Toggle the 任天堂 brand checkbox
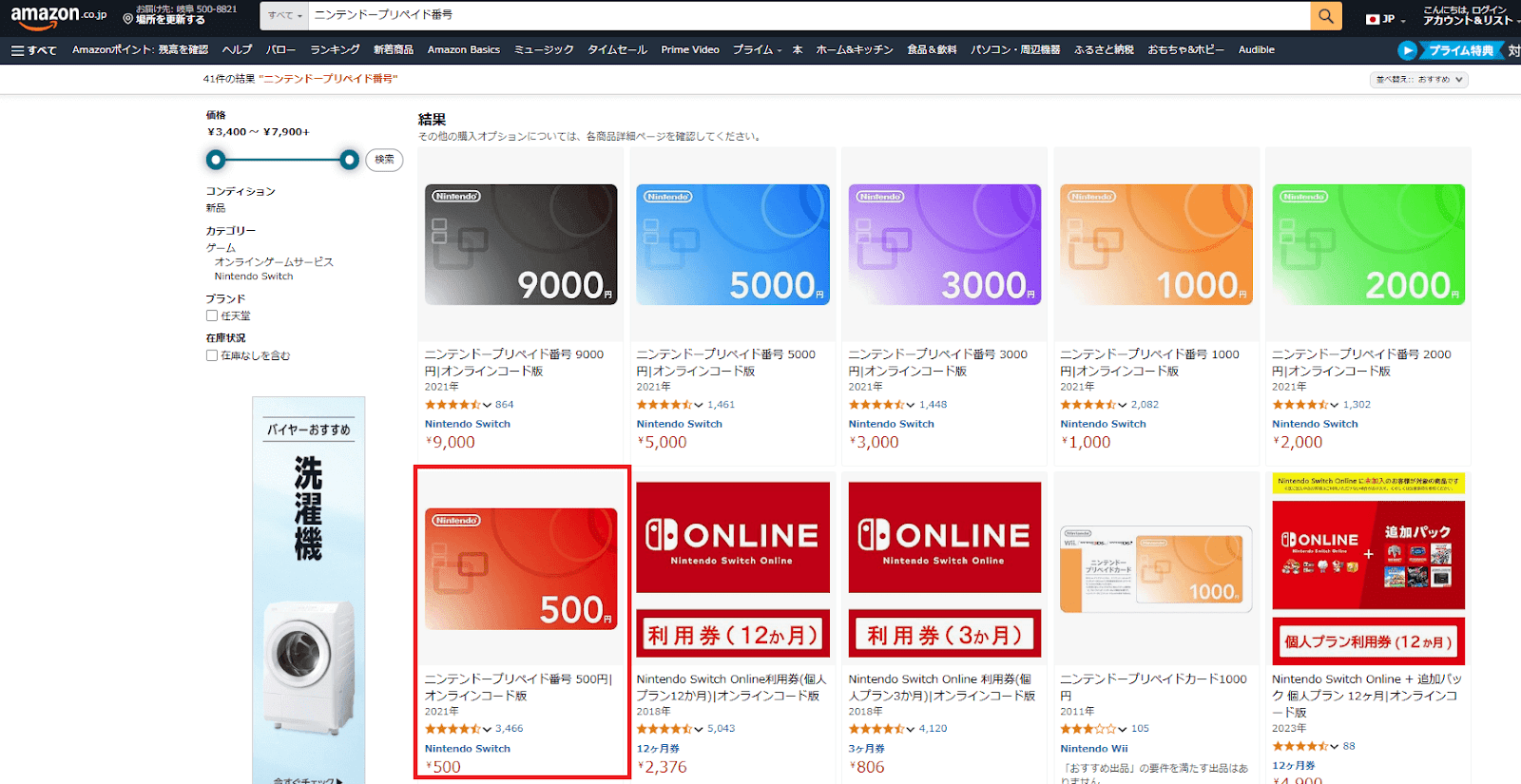1521x784 pixels. [x=212, y=316]
